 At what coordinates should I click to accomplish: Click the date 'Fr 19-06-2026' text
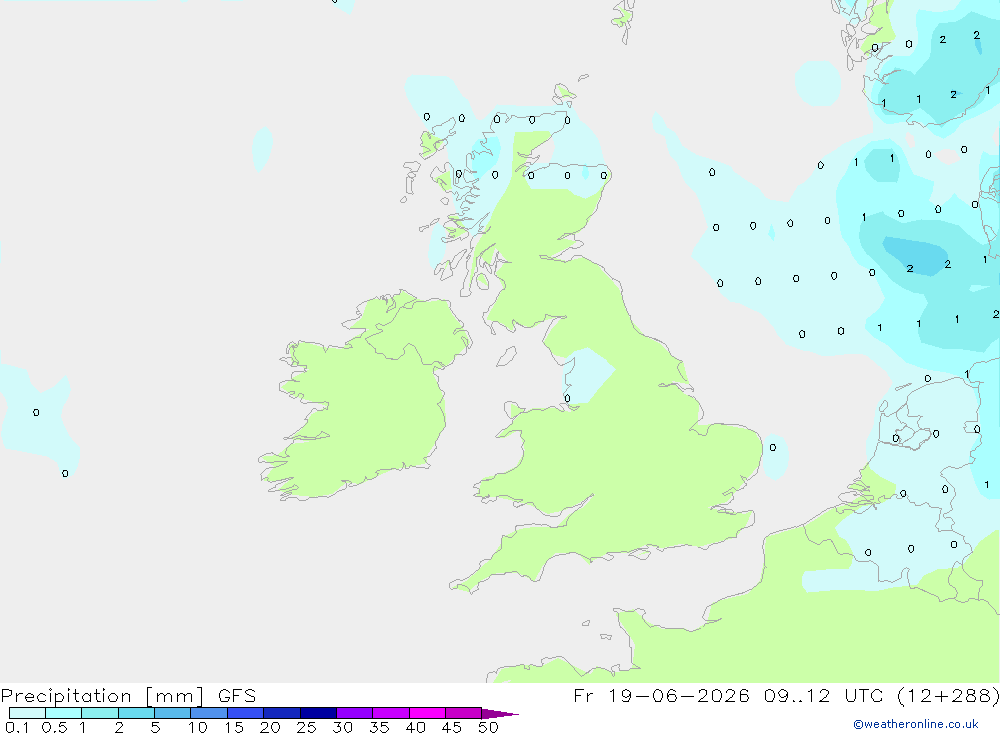coord(661,696)
